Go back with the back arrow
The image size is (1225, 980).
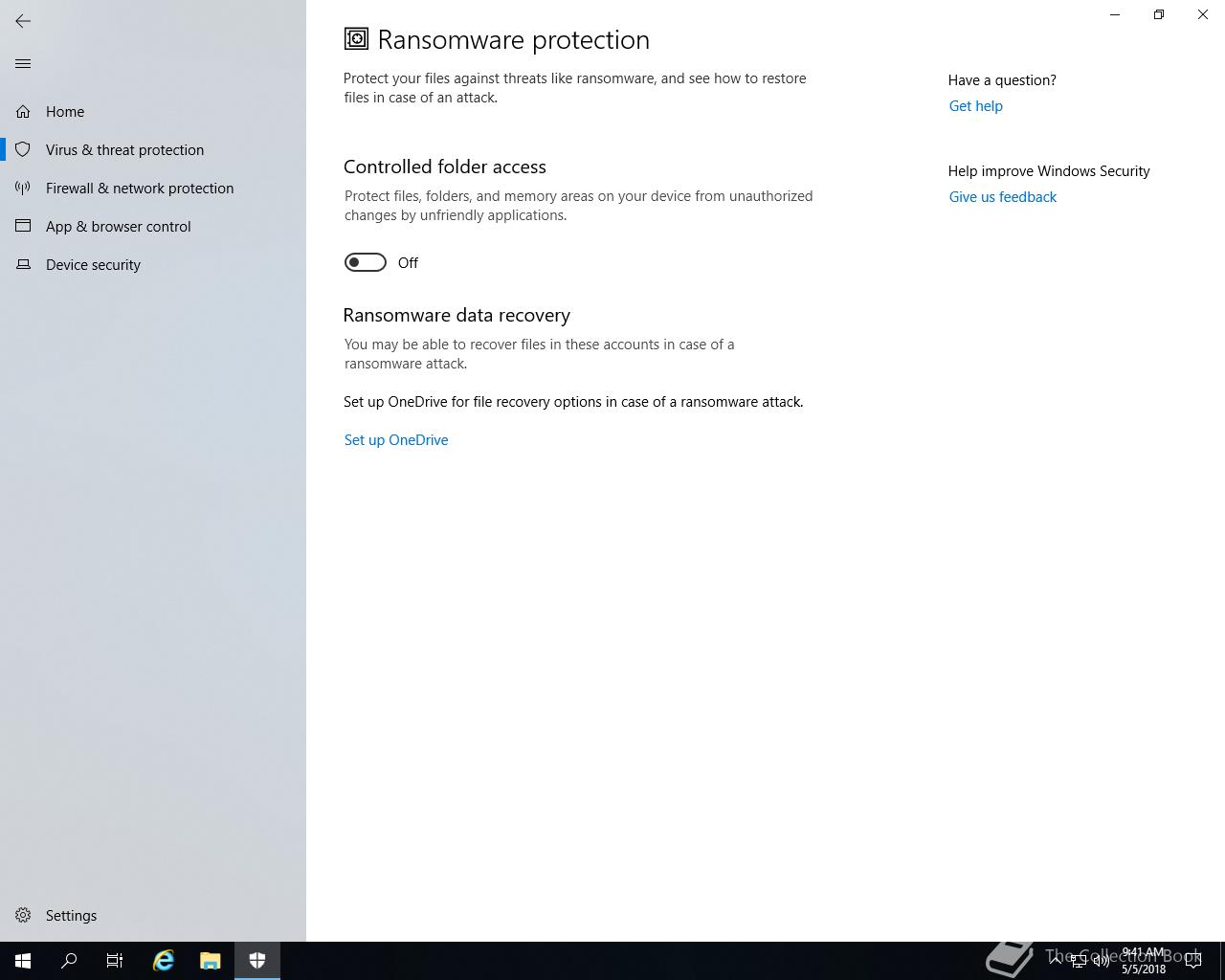[x=23, y=21]
